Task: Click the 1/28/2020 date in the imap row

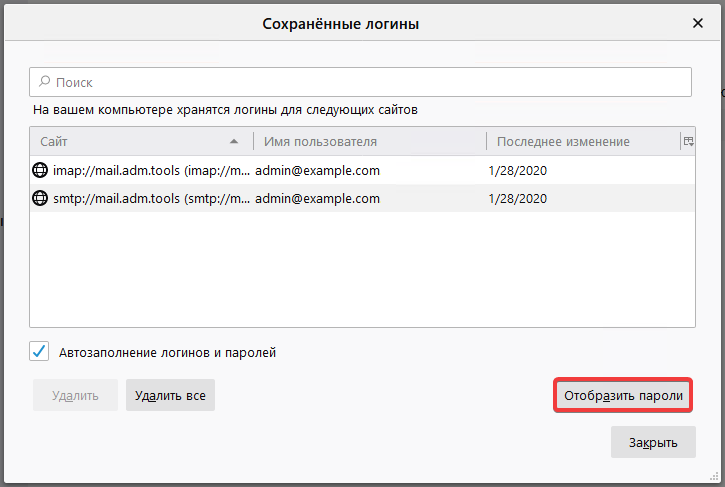Action: tap(518, 170)
